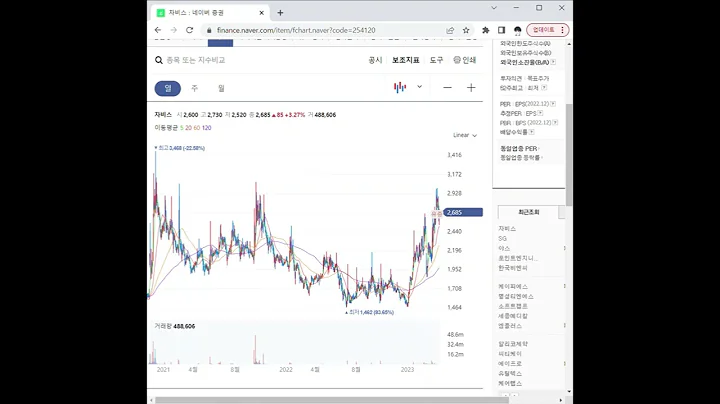Open the 보조지표 indicators menu
Screen dimensions: 720x404
(406, 60)
